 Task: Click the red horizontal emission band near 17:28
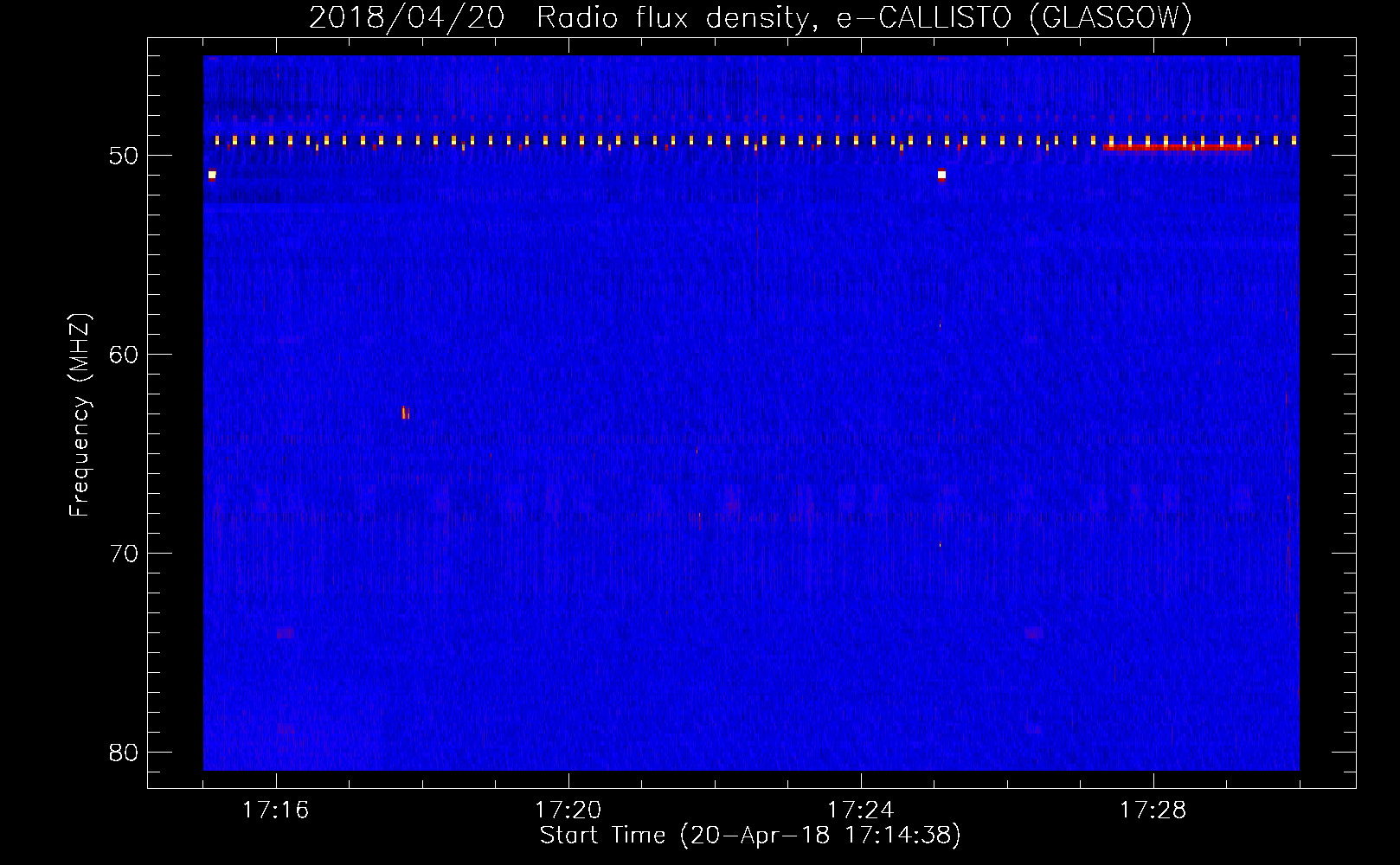[x=1178, y=147]
